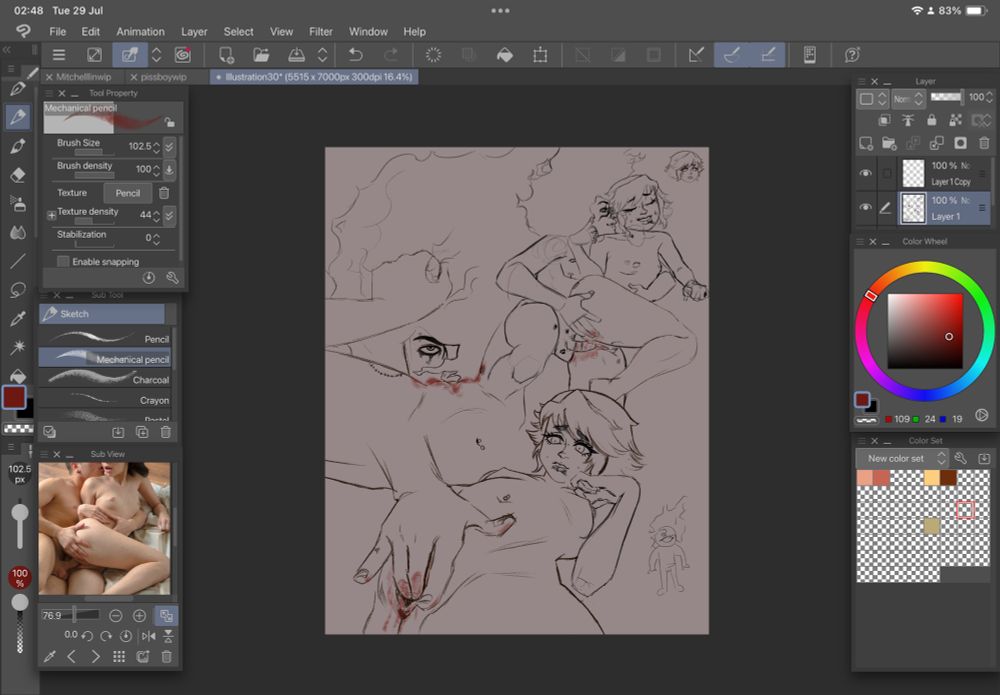Check the Enable snapping checkbox
The height and width of the screenshot is (695, 1000).
click(63, 261)
